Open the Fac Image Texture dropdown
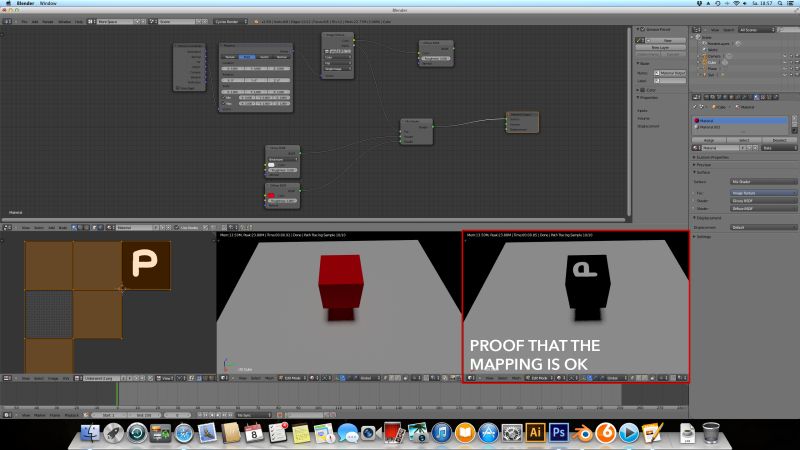 coord(764,193)
